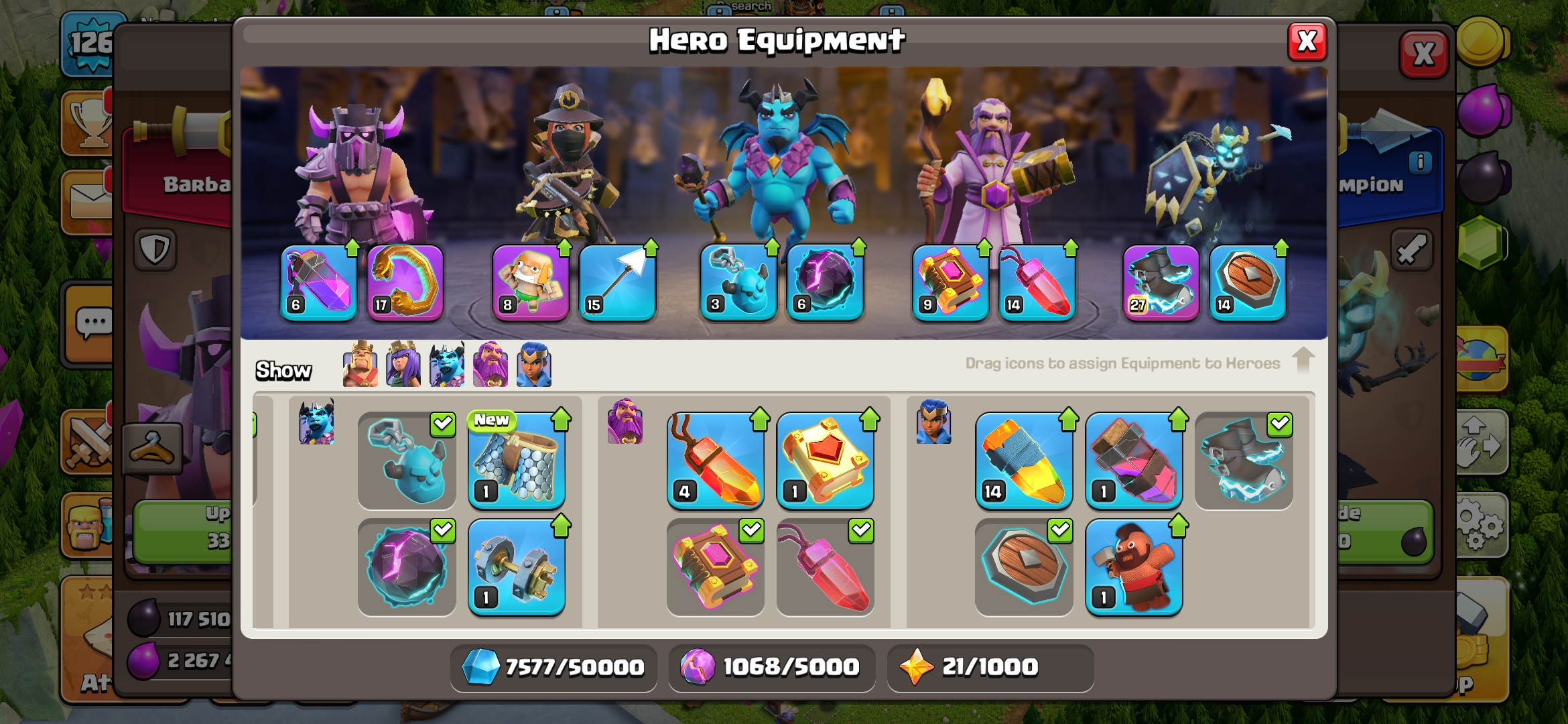Image resolution: width=1568 pixels, height=724 pixels.
Task: Select the dumbbell equipment level 1
Action: pyautogui.click(x=517, y=567)
